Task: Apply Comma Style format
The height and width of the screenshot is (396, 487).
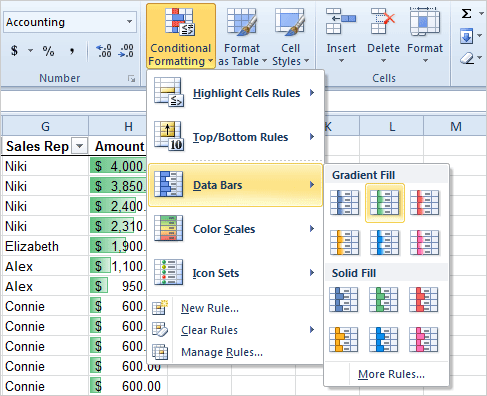Action: [x=72, y=51]
